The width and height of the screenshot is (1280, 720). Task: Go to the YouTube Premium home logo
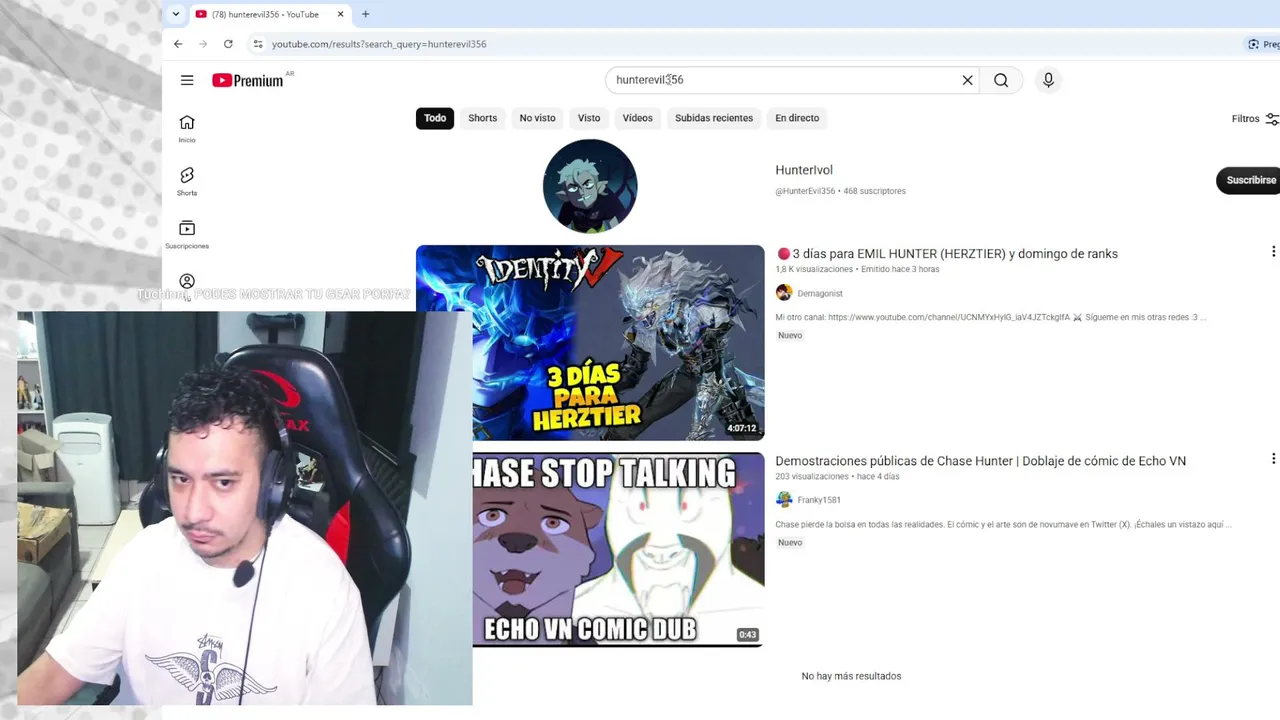pyautogui.click(x=248, y=80)
